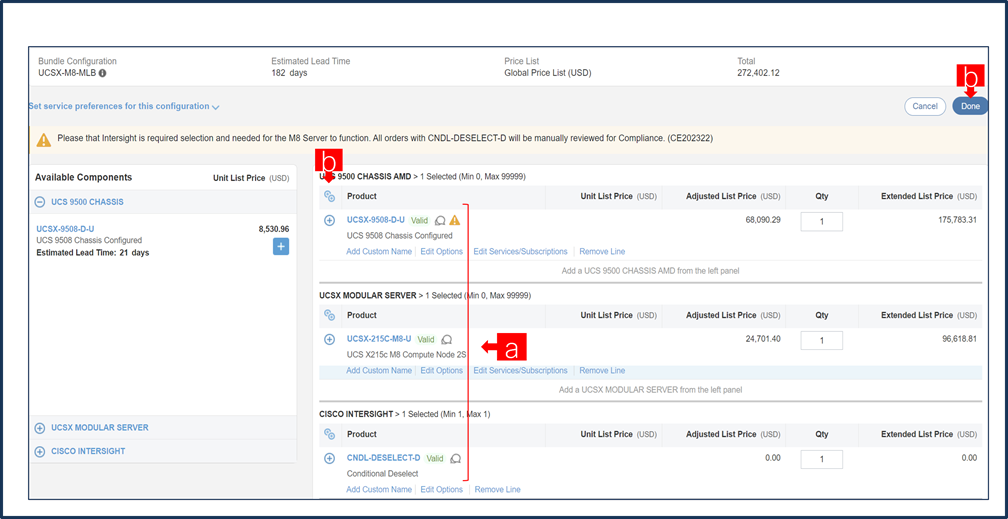
Task: Click the support headset icon beside UCSX-9508-D-U
Action: (x=440, y=221)
